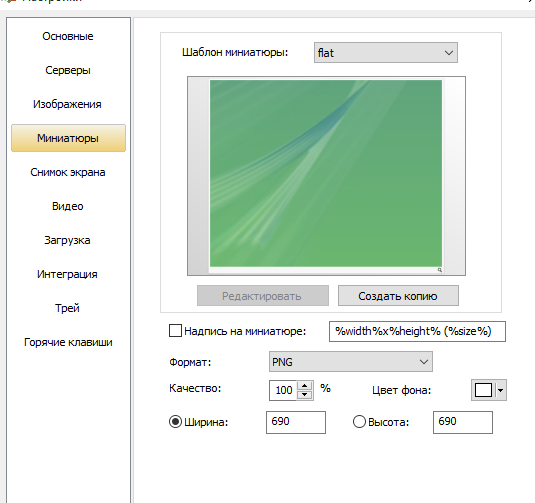The height and width of the screenshot is (503, 535).
Task: Open the Снимок экрана settings
Action: click(68, 172)
